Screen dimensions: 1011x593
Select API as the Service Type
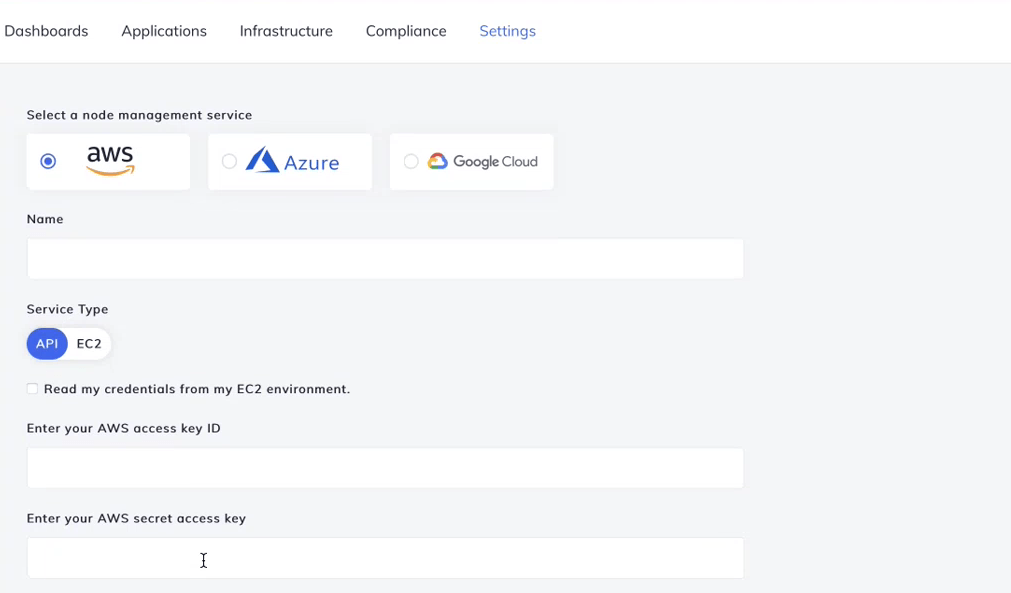(46, 343)
